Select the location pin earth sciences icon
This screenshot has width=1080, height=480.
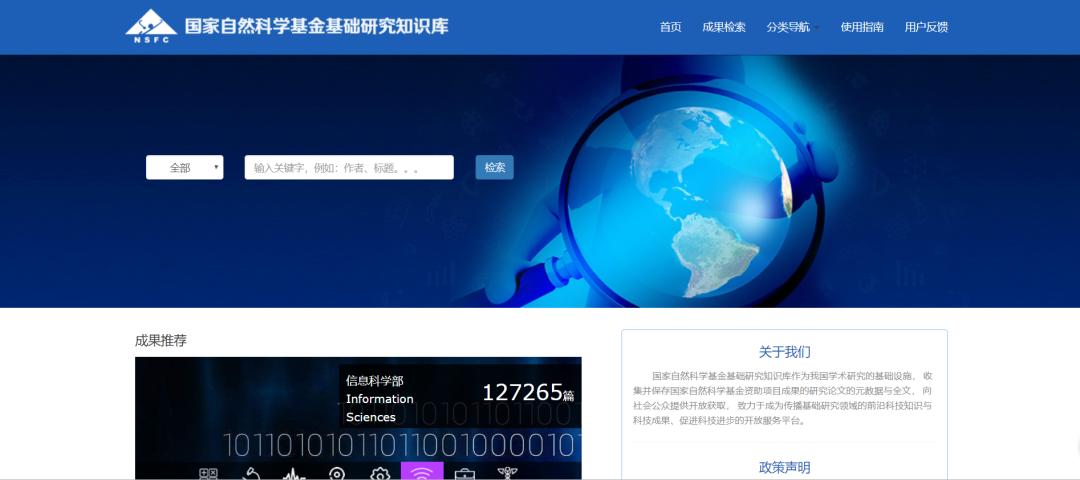tap(337, 473)
